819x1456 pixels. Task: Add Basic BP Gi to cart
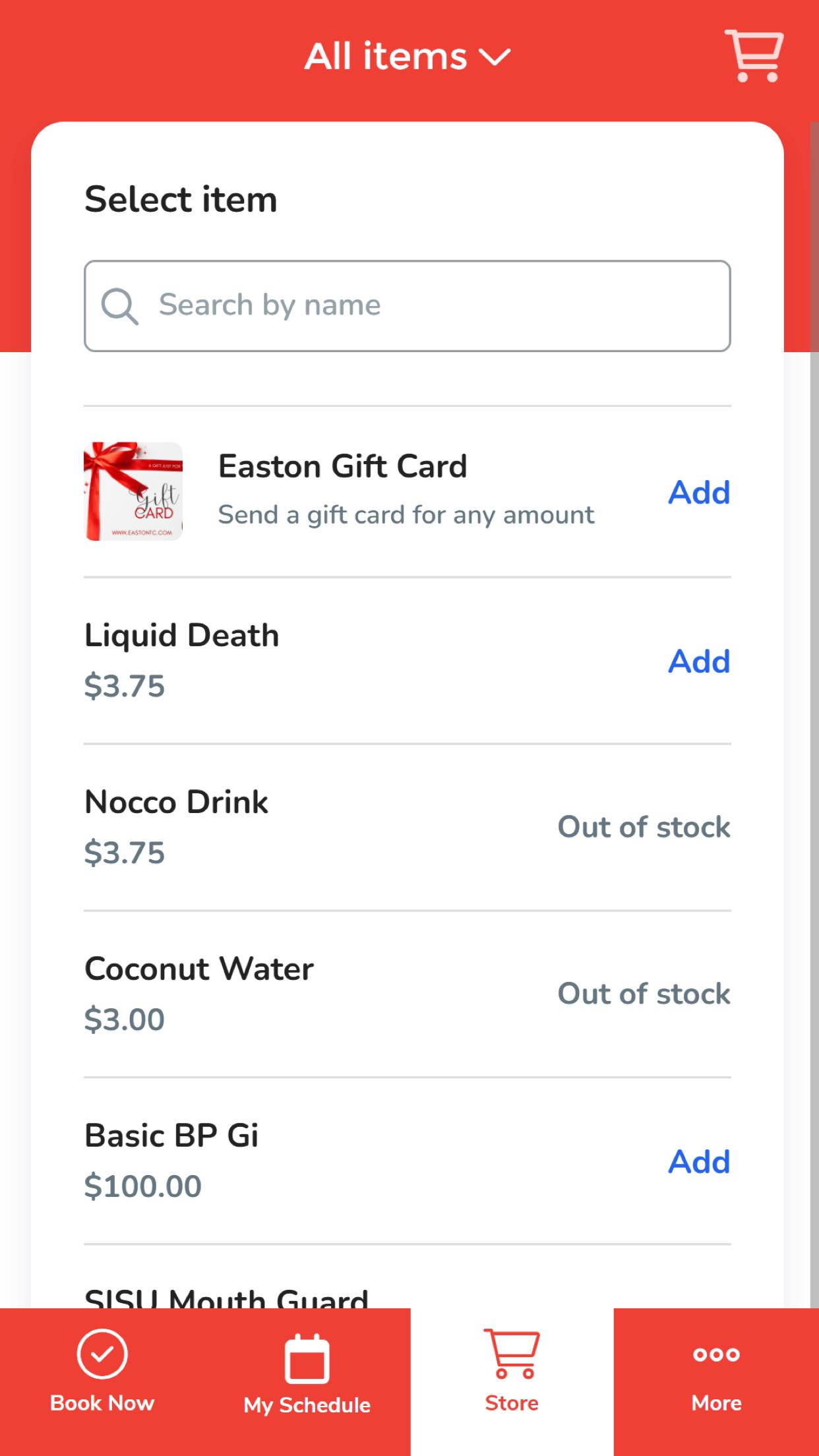click(699, 1161)
